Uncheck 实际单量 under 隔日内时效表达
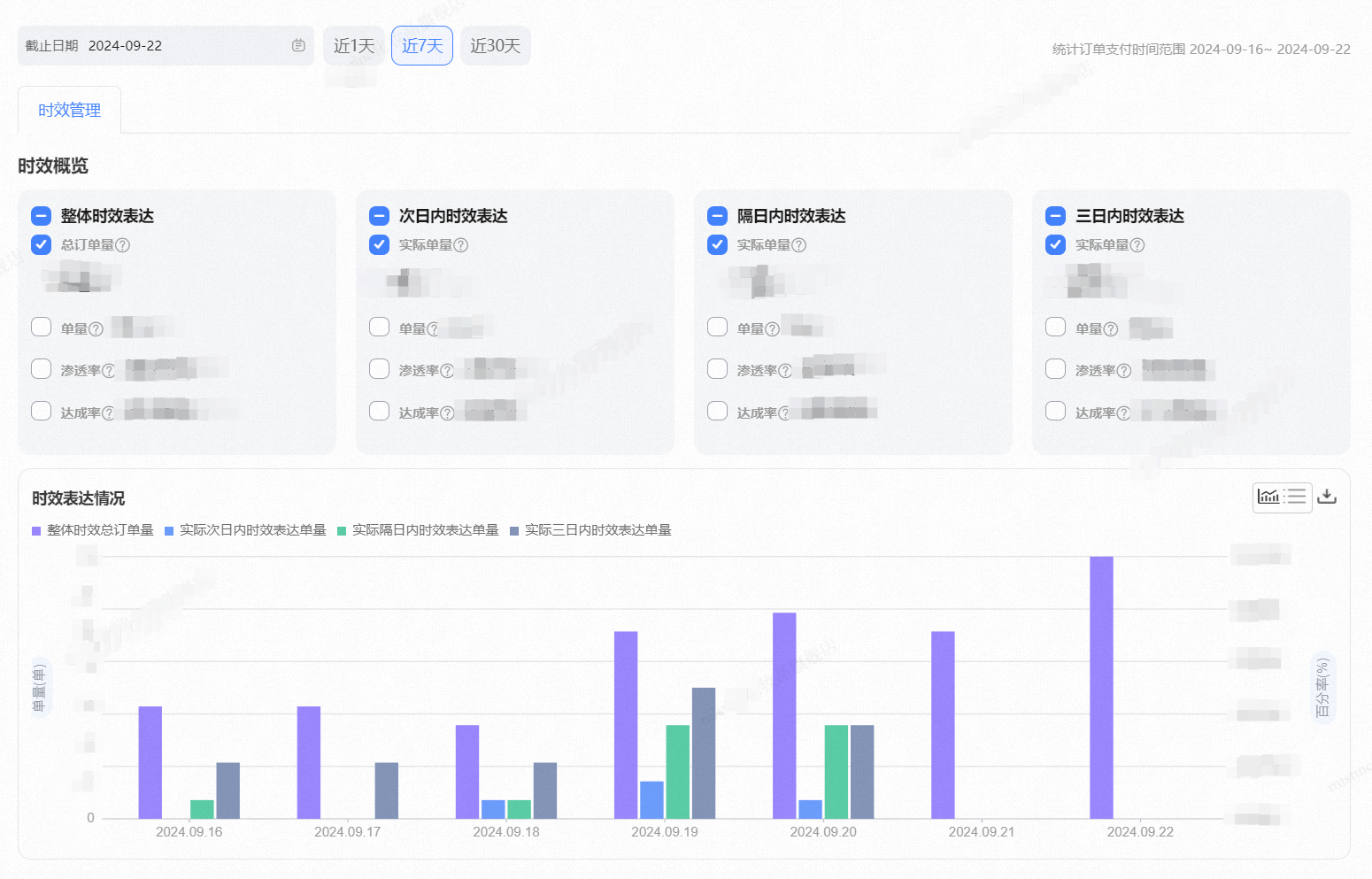Viewport: 1372px width, 879px height. [717, 244]
